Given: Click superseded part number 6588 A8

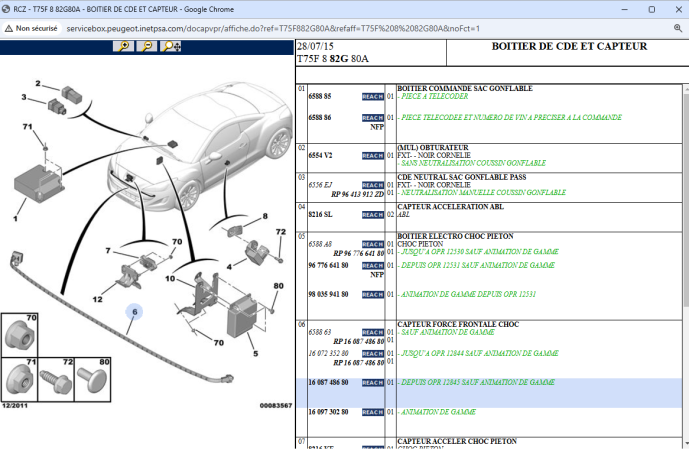Looking at the screenshot, I should click(x=320, y=244).
